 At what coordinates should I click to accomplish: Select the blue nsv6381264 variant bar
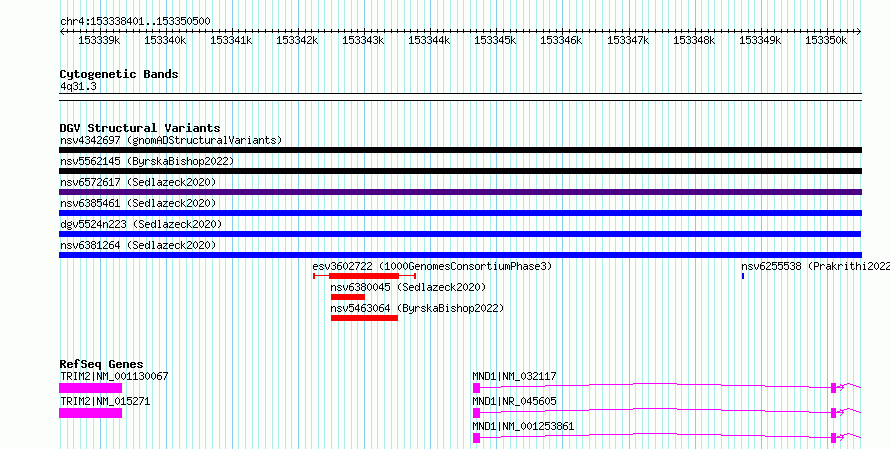tap(460, 255)
